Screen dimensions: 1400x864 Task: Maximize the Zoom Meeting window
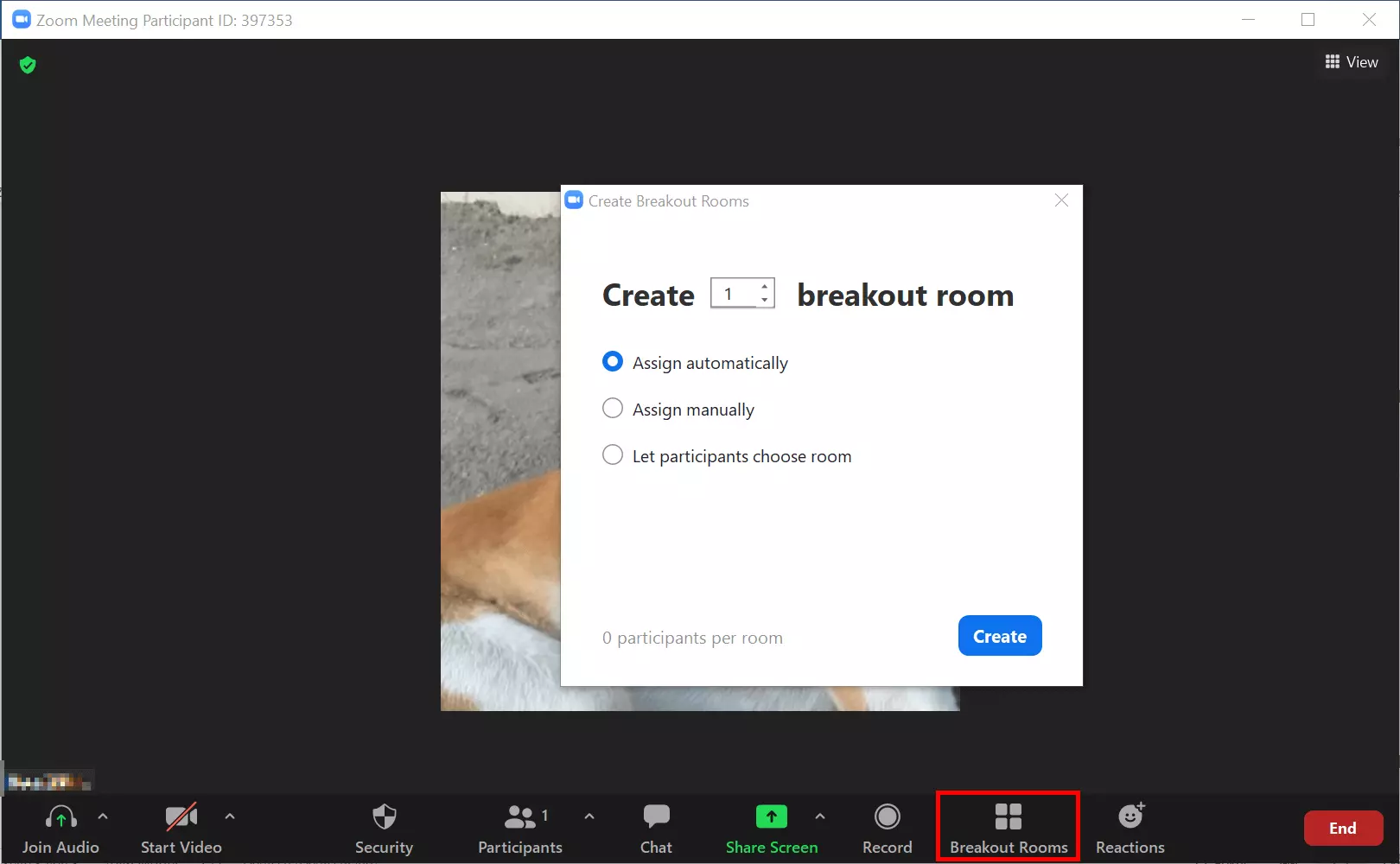click(x=1308, y=19)
